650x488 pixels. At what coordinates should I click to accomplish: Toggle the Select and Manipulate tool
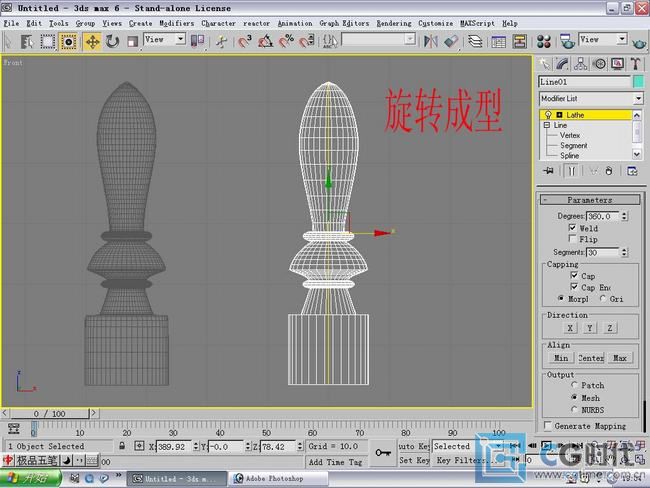pos(221,41)
